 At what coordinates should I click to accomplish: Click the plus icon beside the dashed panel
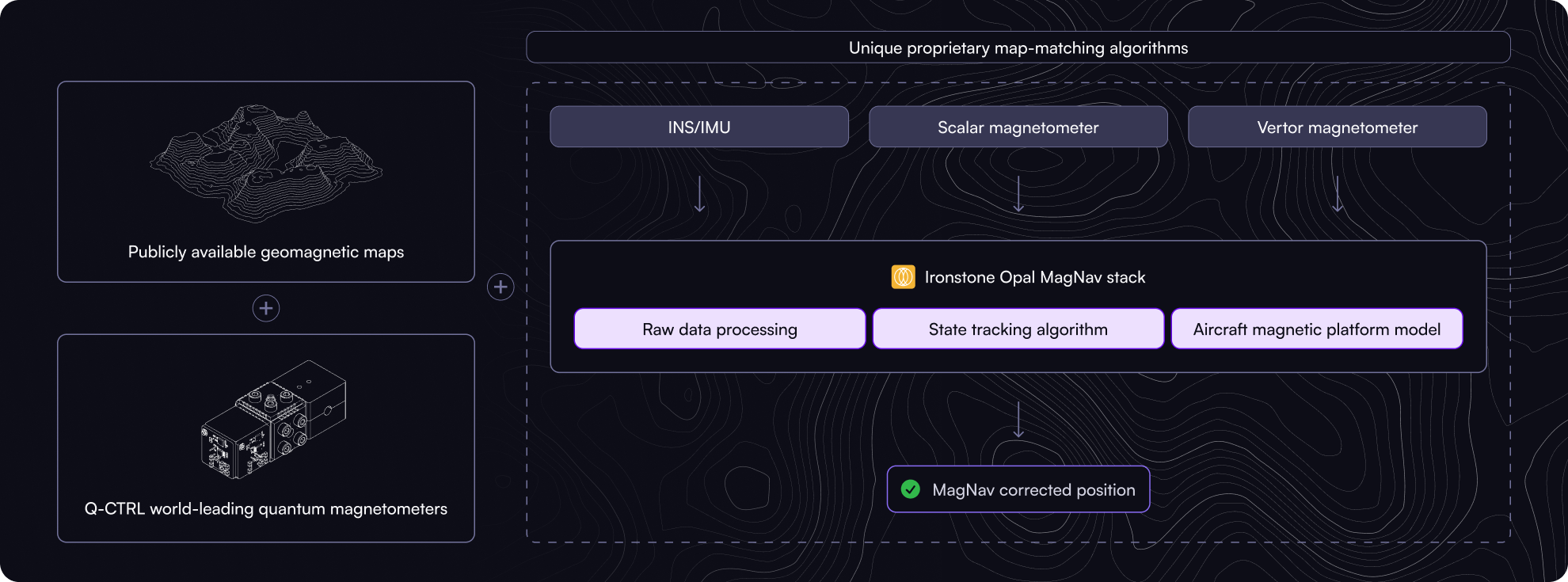click(x=500, y=287)
